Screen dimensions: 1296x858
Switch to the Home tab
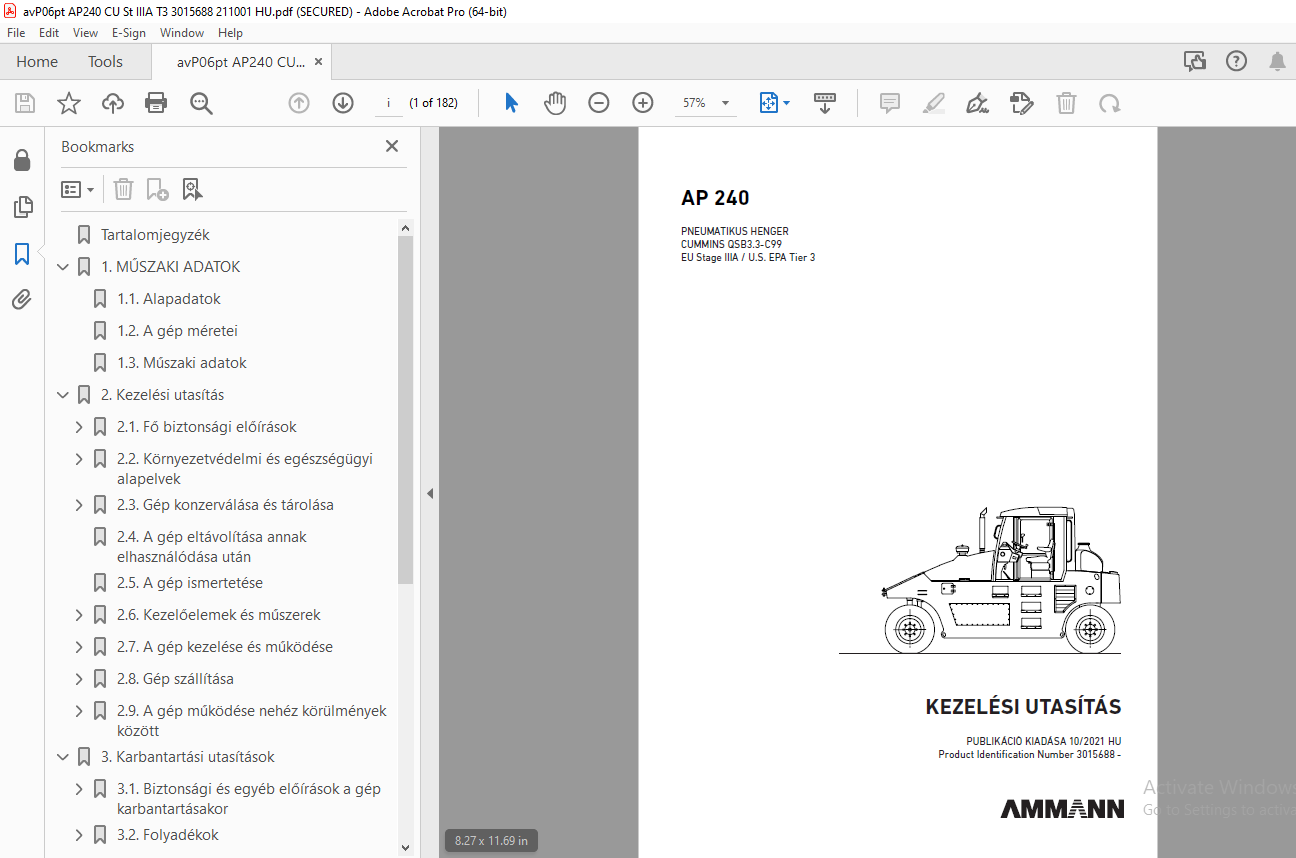[37, 61]
